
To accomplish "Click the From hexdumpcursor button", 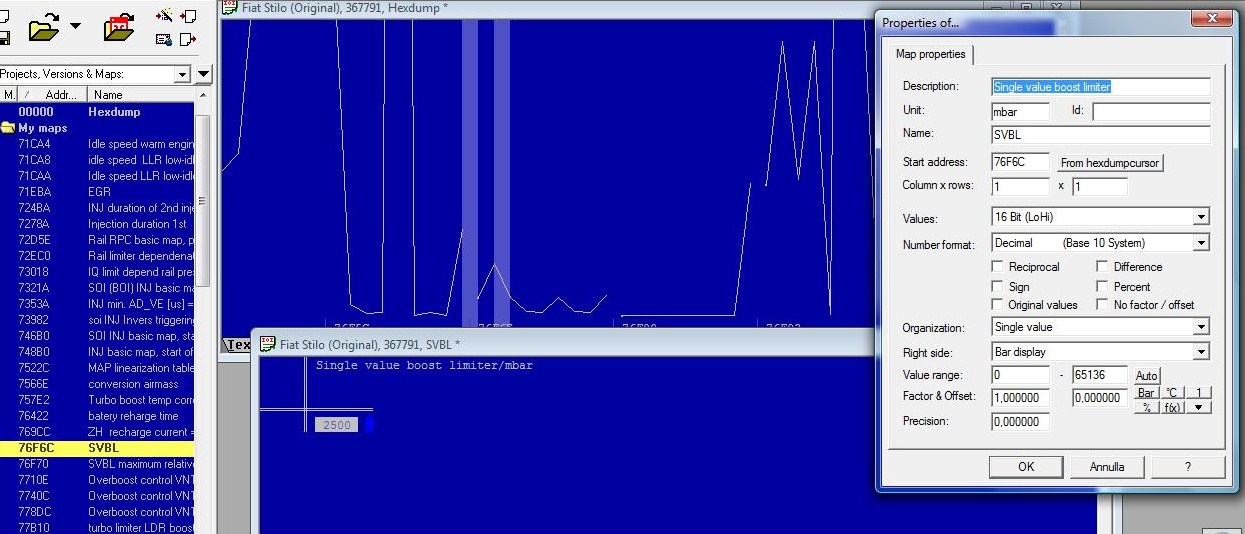I will (1110, 162).
